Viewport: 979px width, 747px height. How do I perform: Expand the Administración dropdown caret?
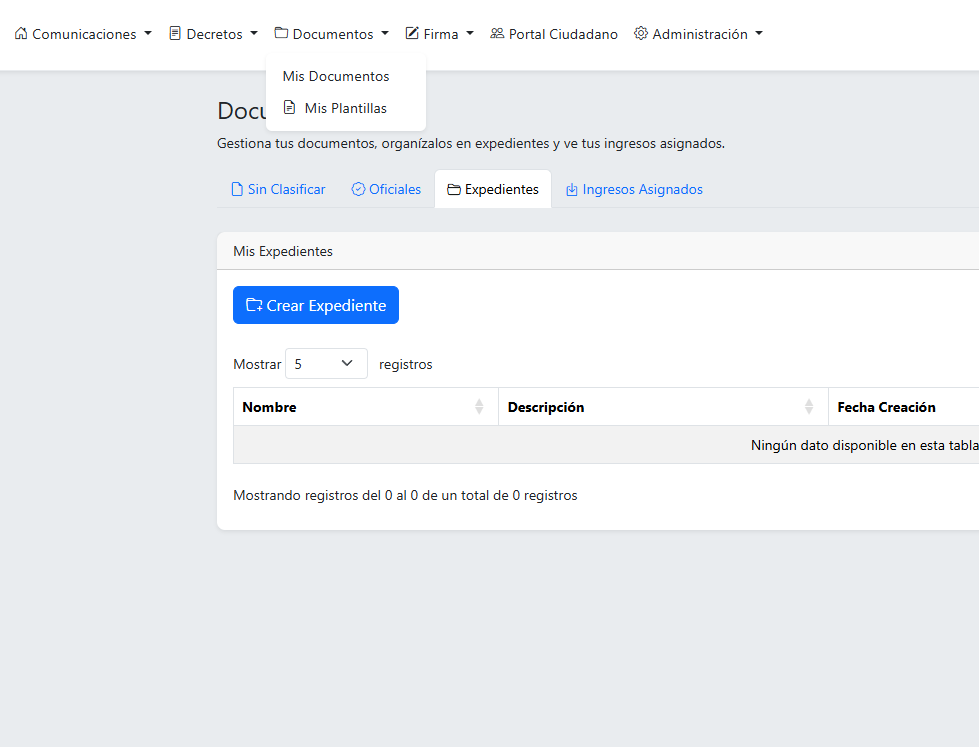coord(759,34)
